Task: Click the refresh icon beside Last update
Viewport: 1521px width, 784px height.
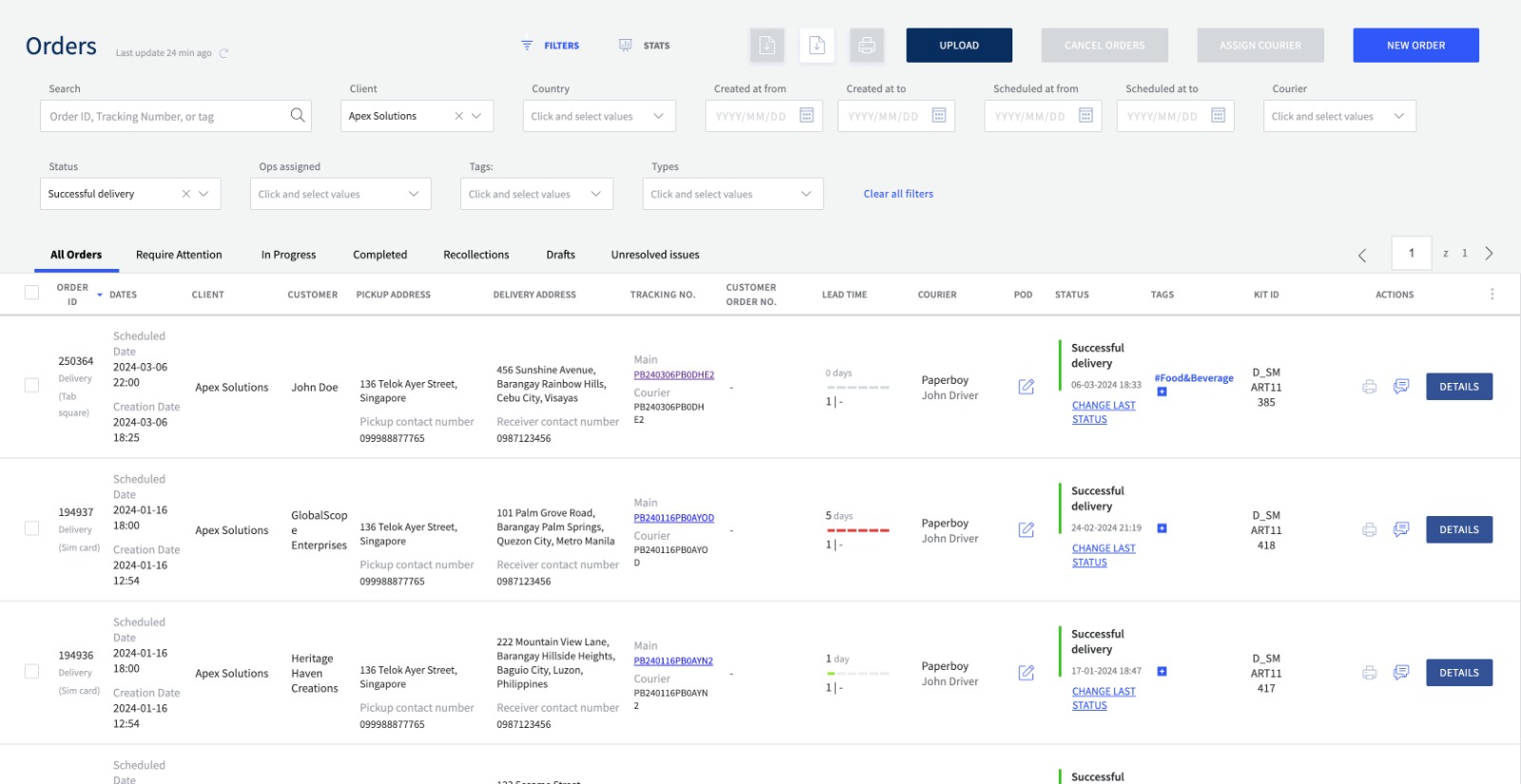Action: click(224, 53)
